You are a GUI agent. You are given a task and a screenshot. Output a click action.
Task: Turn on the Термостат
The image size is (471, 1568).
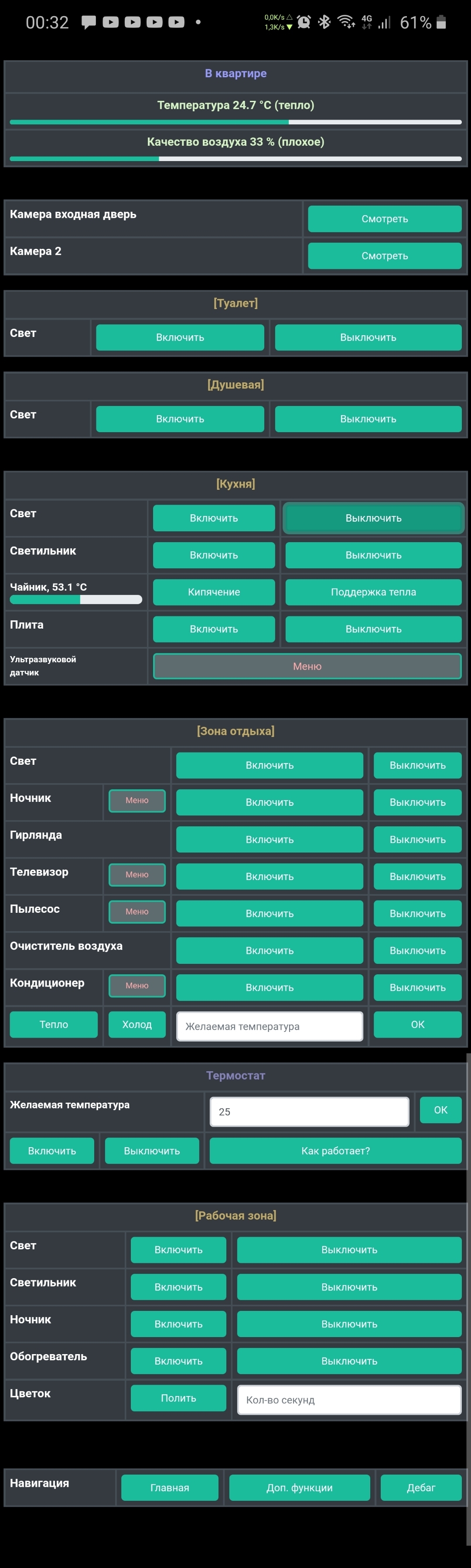[x=51, y=1151]
